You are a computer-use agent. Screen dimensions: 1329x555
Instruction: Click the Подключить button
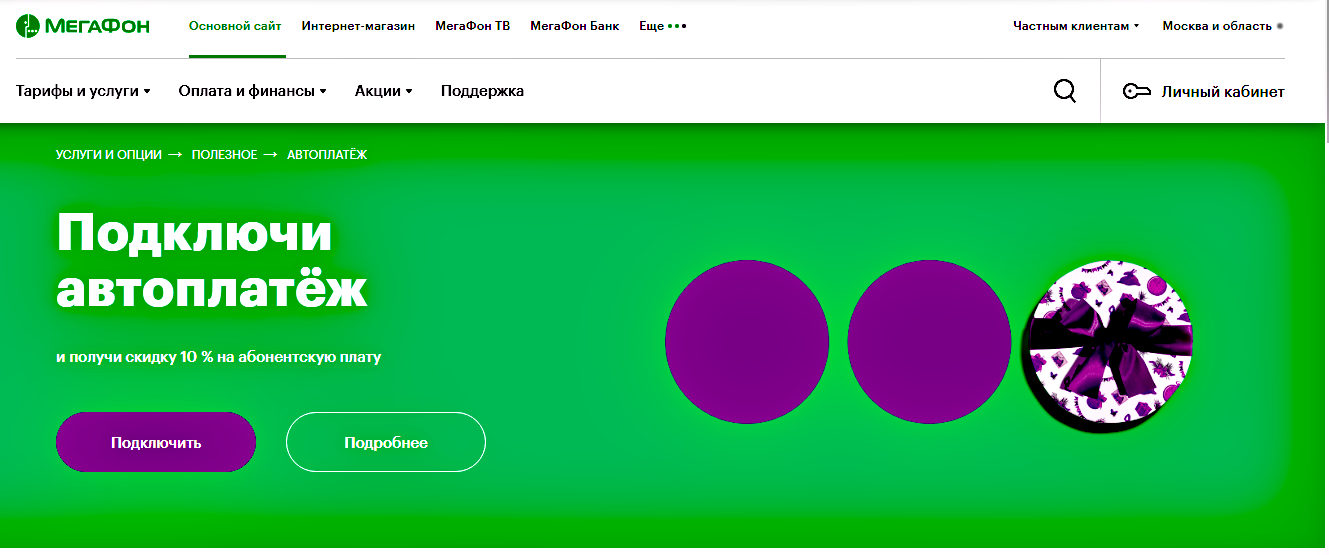click(x=156, y=442)
